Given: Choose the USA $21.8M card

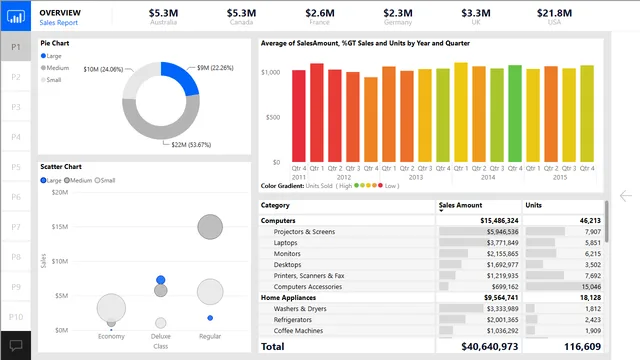Looking at the screenshot, I should pos(554,16).
